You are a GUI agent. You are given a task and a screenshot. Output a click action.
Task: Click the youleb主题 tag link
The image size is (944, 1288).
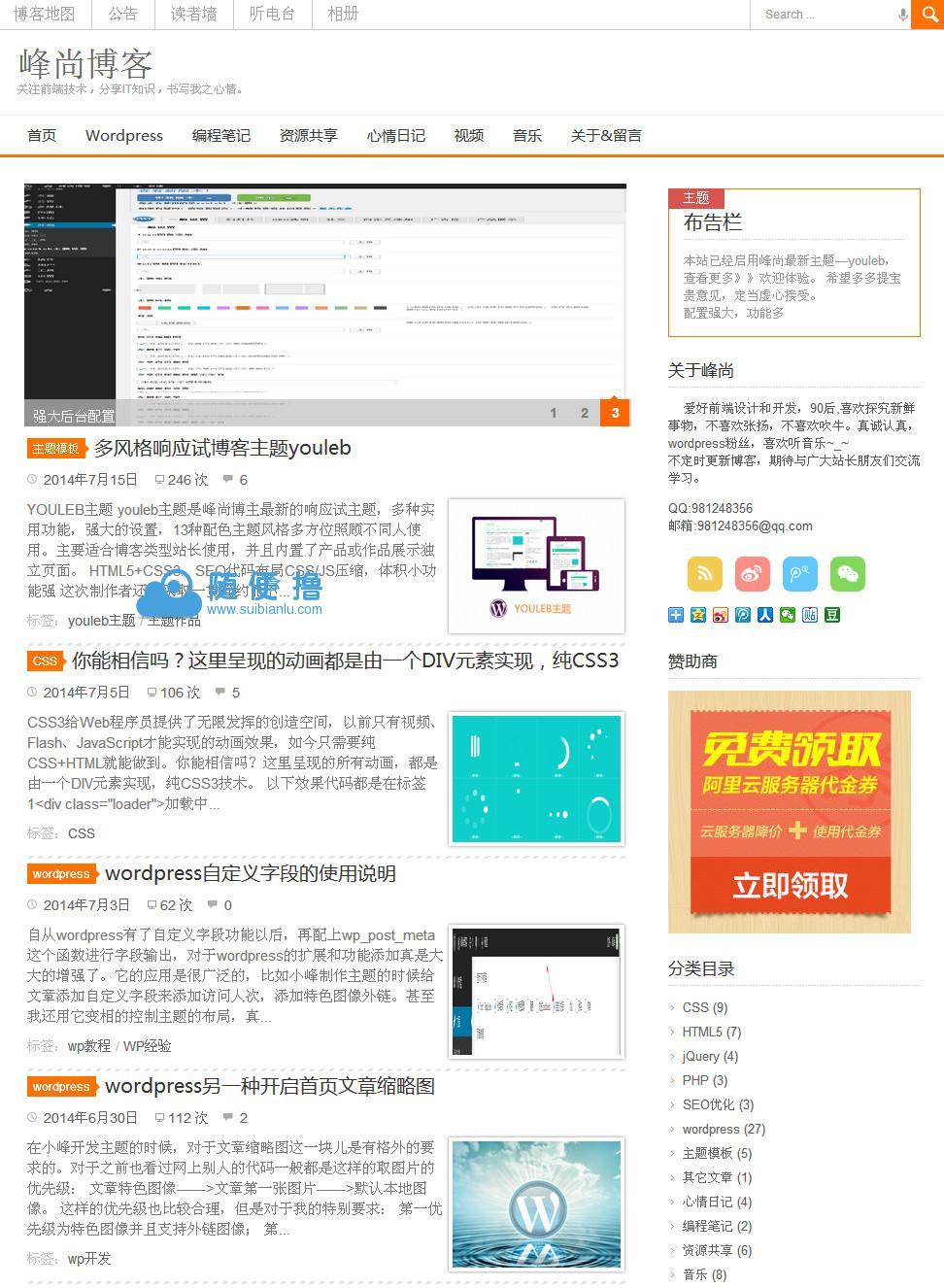pos(102,621)
